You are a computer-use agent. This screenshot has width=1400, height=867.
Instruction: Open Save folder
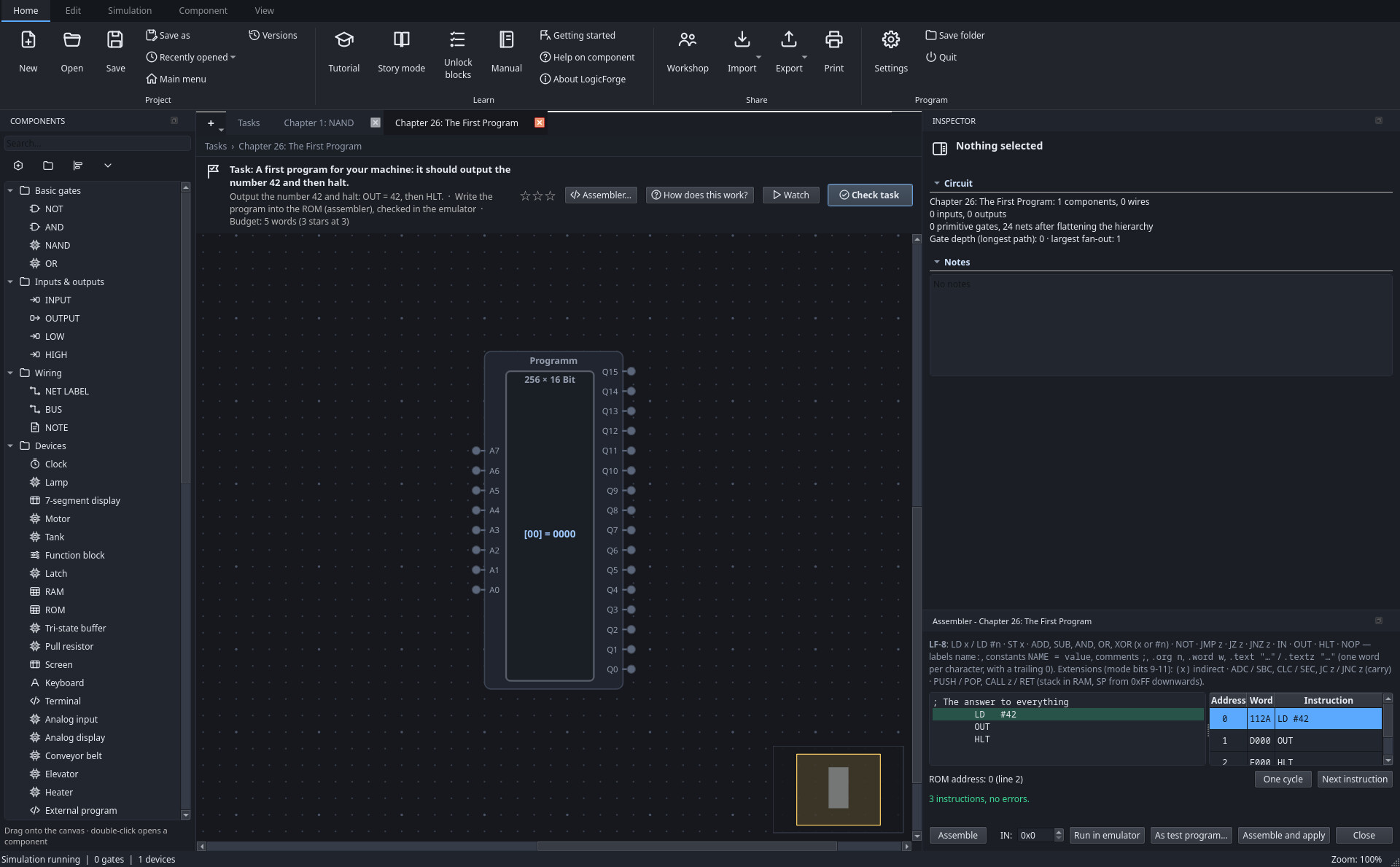point(954,35)
